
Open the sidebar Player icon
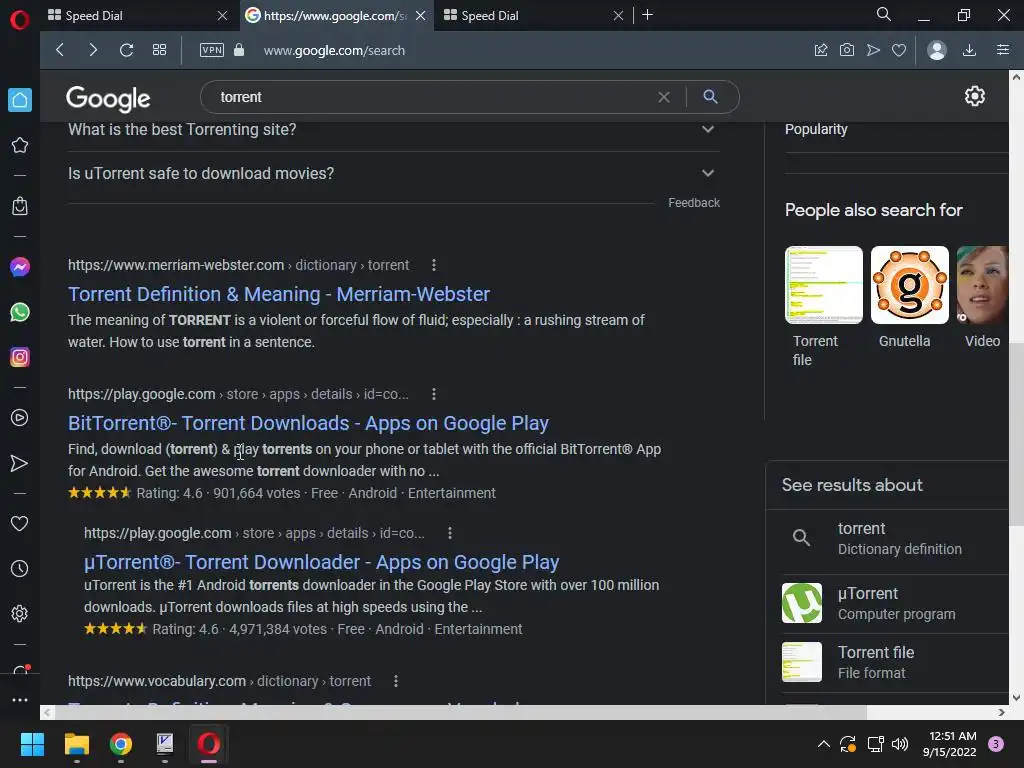click(20, 418)
